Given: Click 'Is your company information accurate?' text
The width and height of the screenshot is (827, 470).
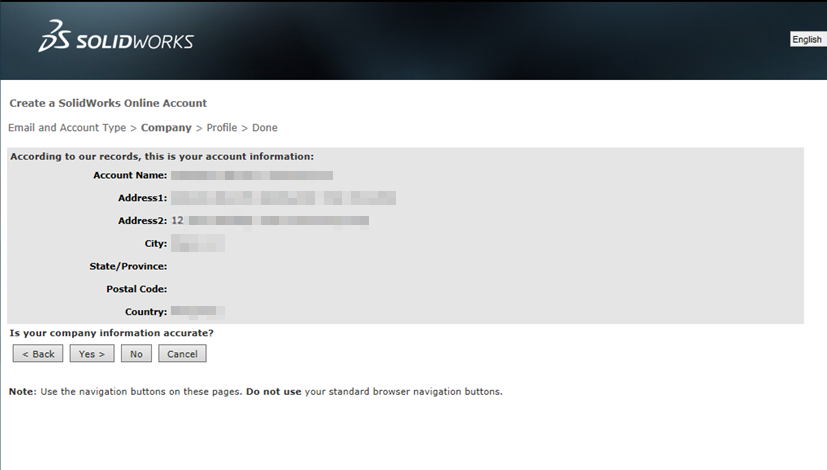Looking at the screenshot, I should 111,333.
